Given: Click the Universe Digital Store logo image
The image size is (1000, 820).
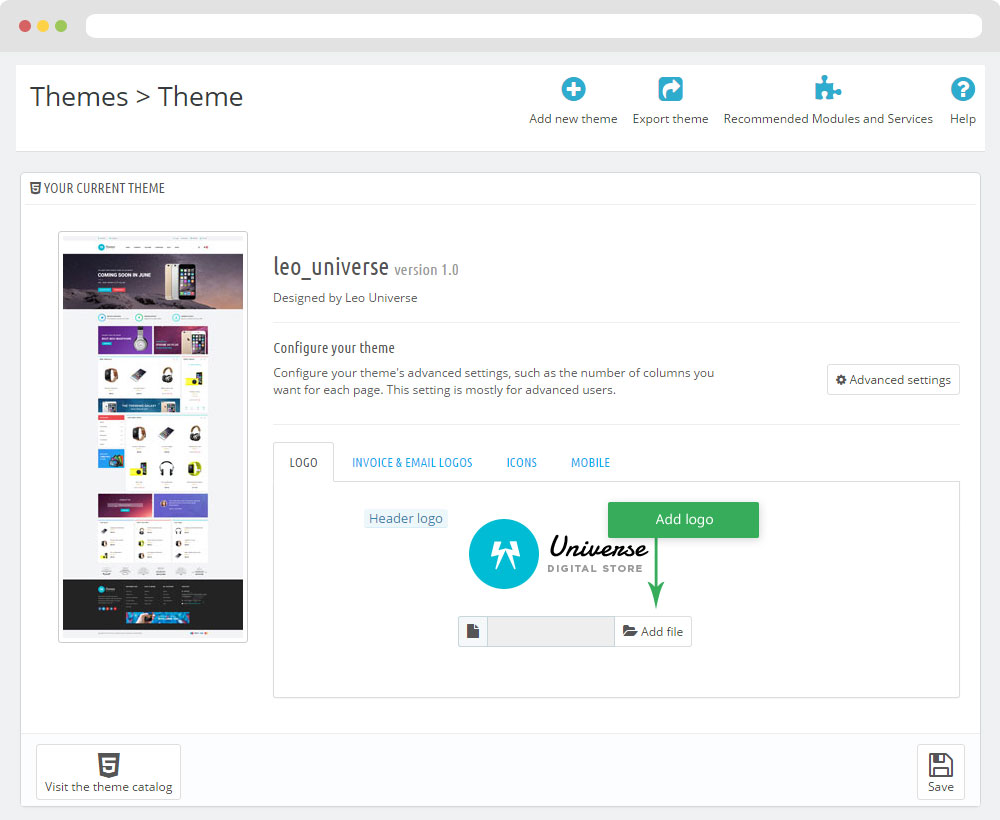Looking at the screenshot, I should (558, 553).
